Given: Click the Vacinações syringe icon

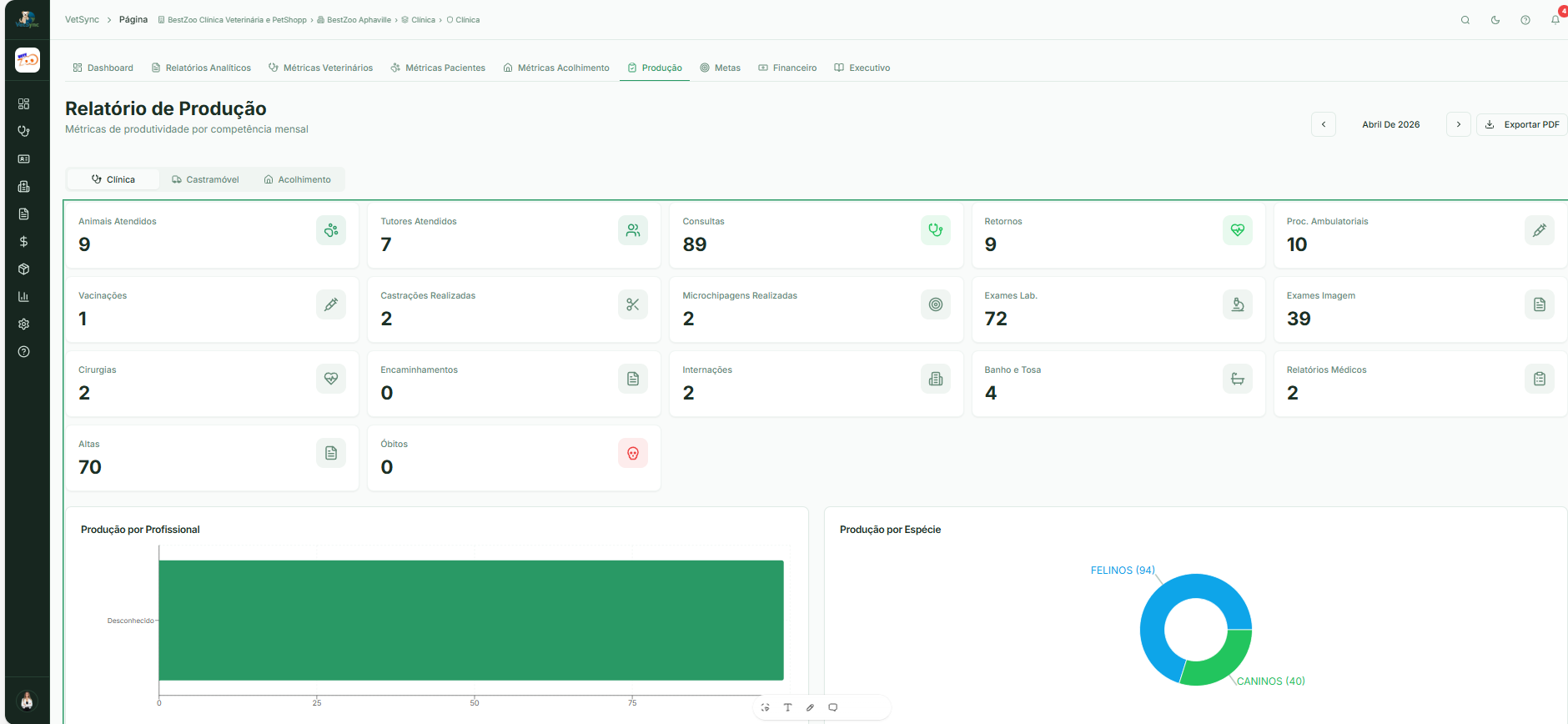Looking at the screenshot, I should point(331,304).
